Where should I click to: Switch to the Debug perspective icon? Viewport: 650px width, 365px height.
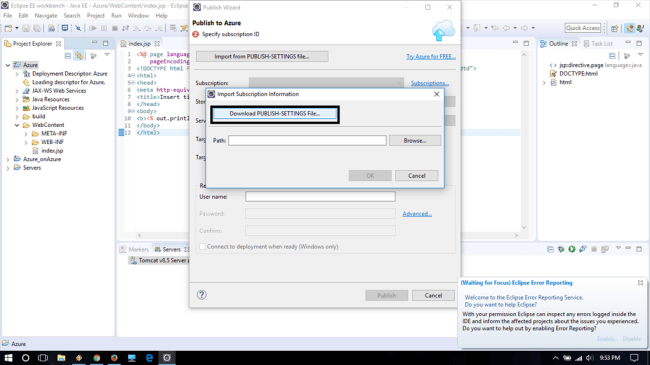640,28
